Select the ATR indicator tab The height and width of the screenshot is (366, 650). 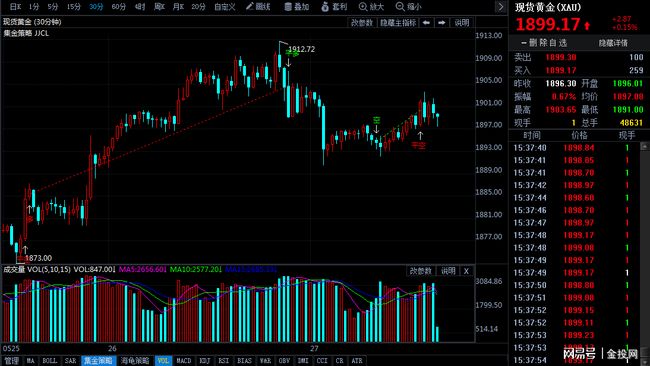[357, 361]
